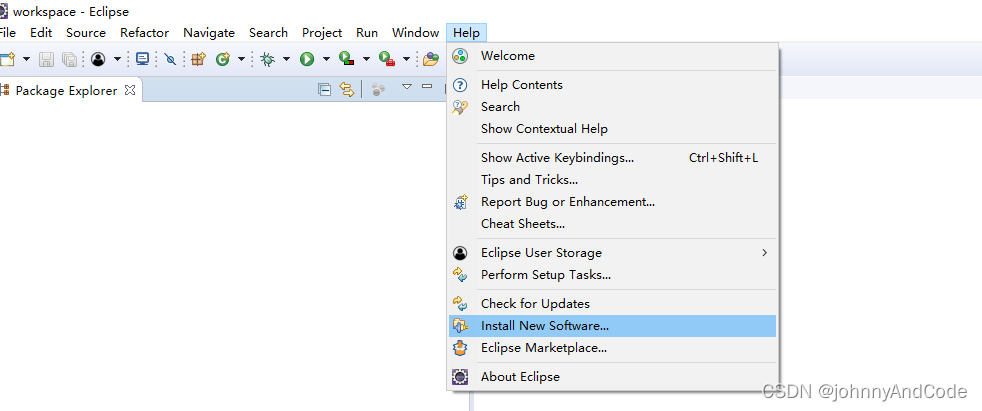Click the Check for Updates arrows icon
Viewport: 982px width, 411px height.
point(460,303)
